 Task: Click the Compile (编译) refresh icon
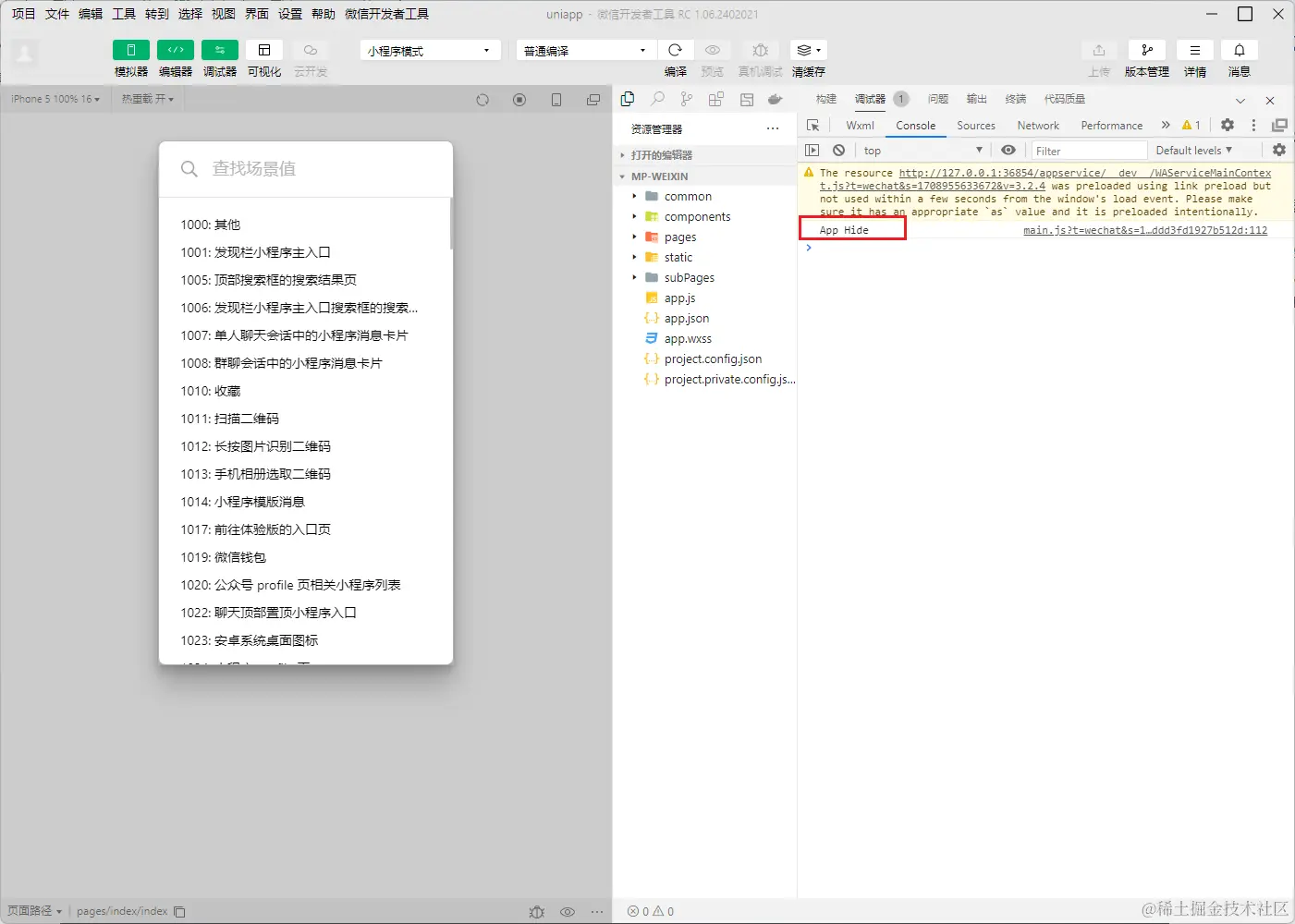pos(676,50)
